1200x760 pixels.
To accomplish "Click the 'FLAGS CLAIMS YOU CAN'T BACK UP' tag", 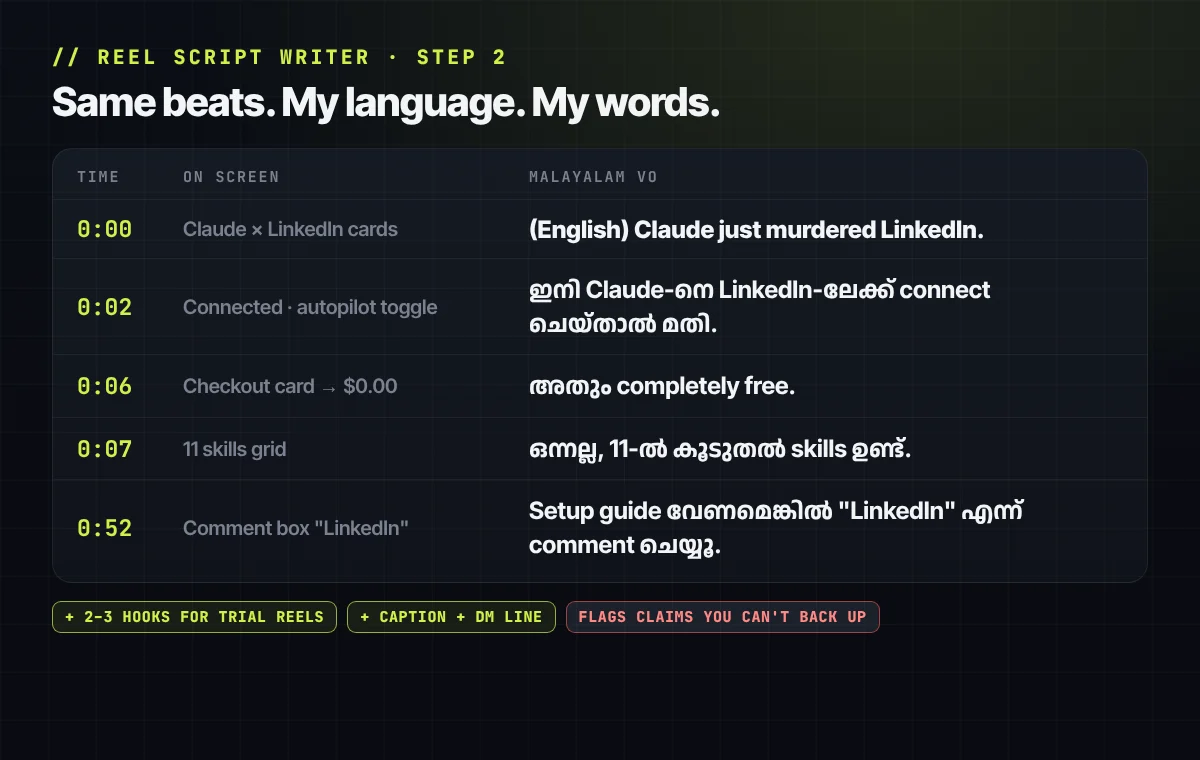I will pos(722,617).
